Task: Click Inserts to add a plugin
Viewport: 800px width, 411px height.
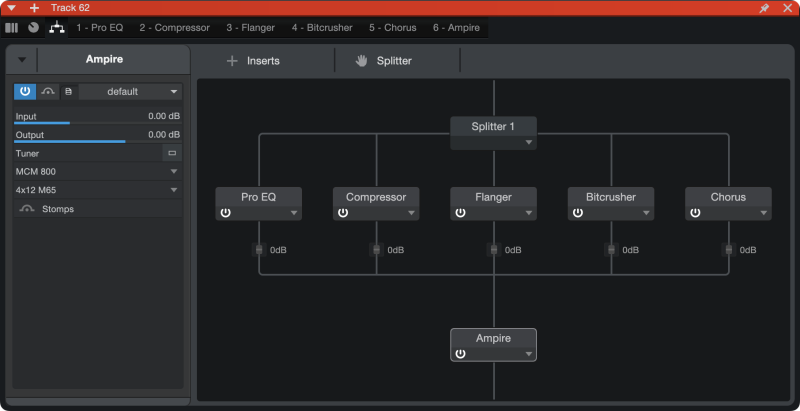Action: [253, 61]
